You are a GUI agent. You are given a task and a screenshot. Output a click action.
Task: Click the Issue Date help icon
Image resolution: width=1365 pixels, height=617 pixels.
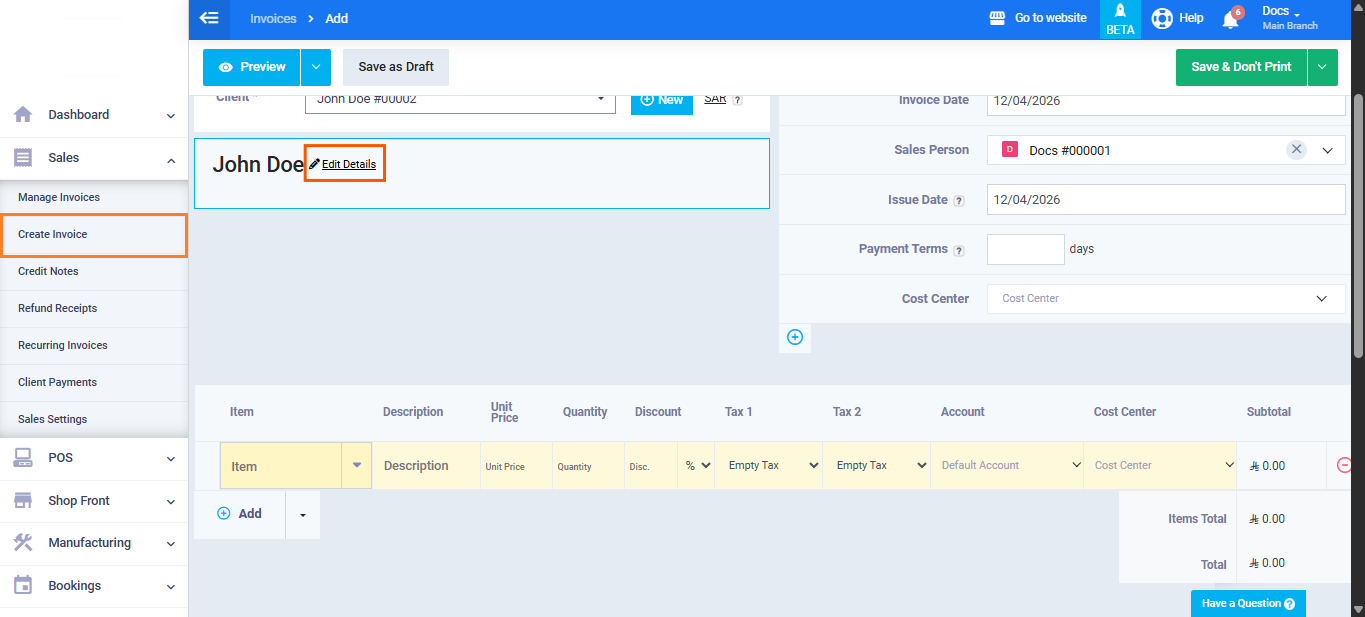coord(959,201)
